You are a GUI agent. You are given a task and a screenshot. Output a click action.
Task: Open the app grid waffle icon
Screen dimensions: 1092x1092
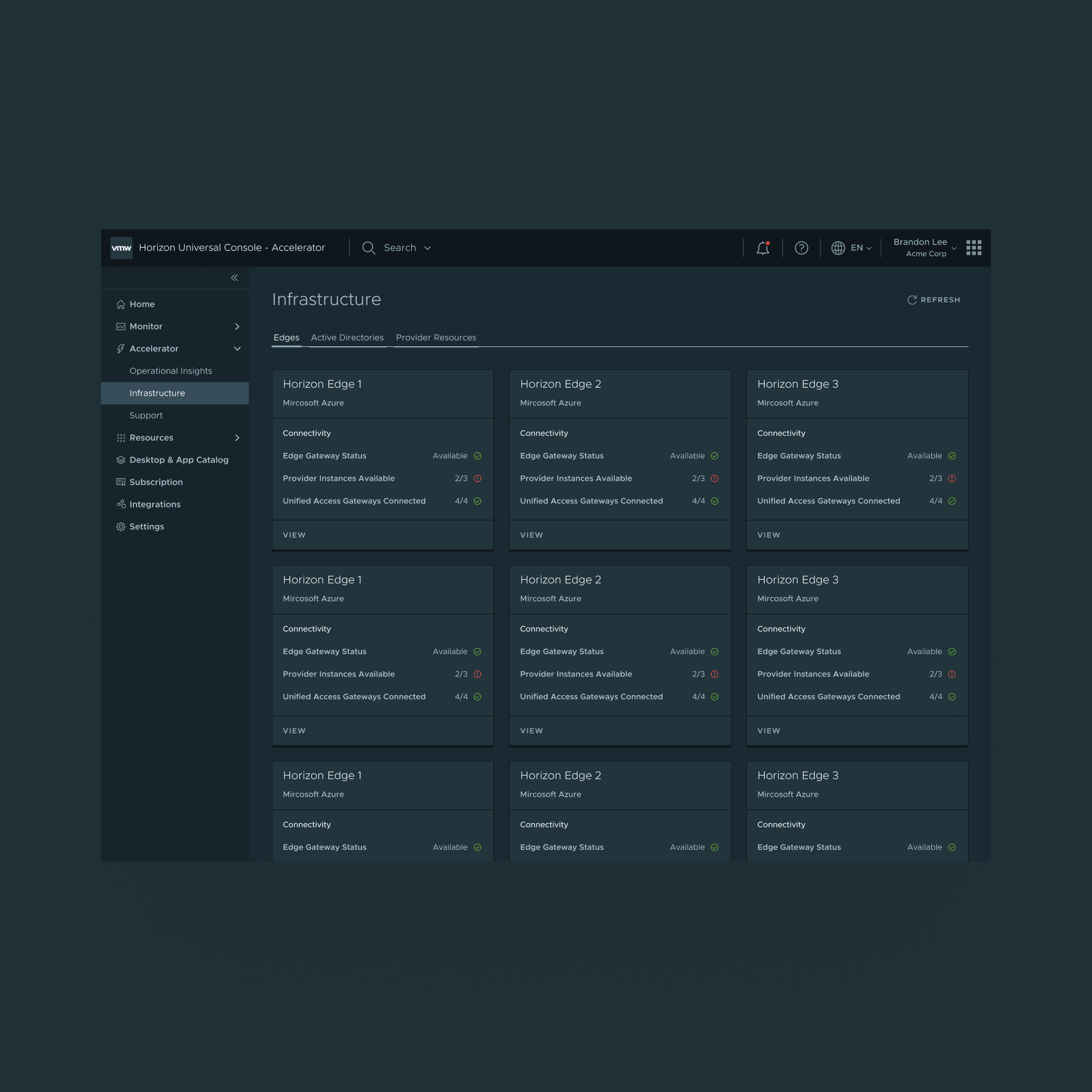973,248
